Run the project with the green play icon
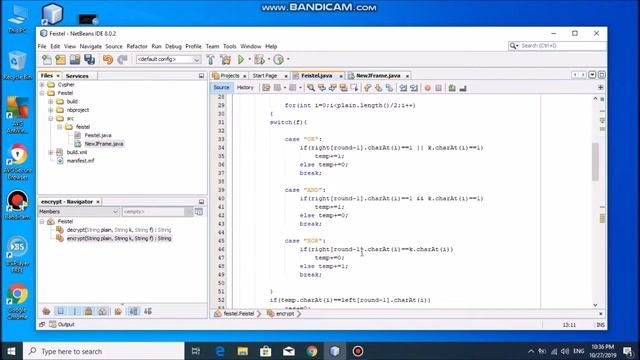 [241, 60]
